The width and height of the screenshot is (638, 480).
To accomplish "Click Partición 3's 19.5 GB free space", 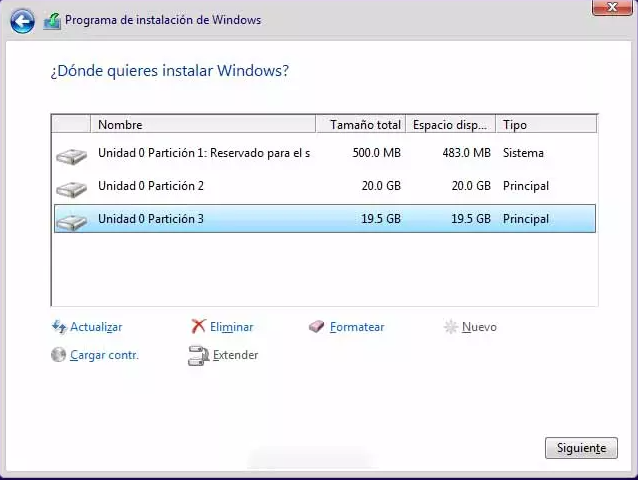I will click(471, 219).
